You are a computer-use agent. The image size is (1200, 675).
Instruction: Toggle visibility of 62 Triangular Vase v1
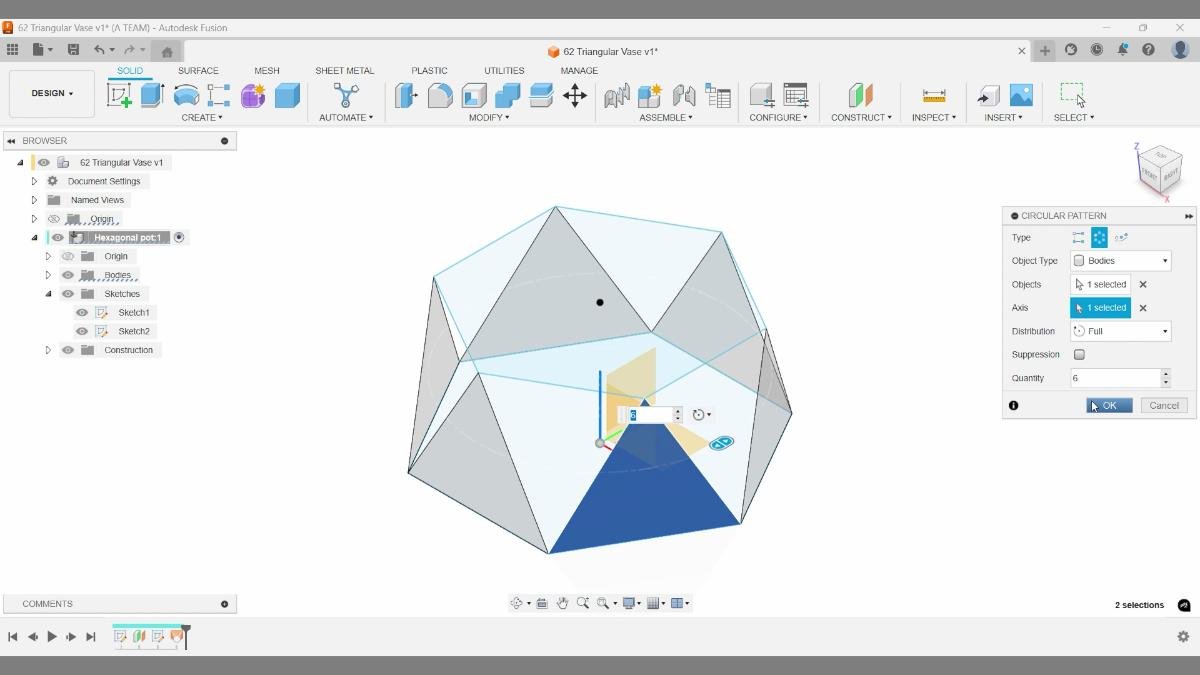[43, 162]
